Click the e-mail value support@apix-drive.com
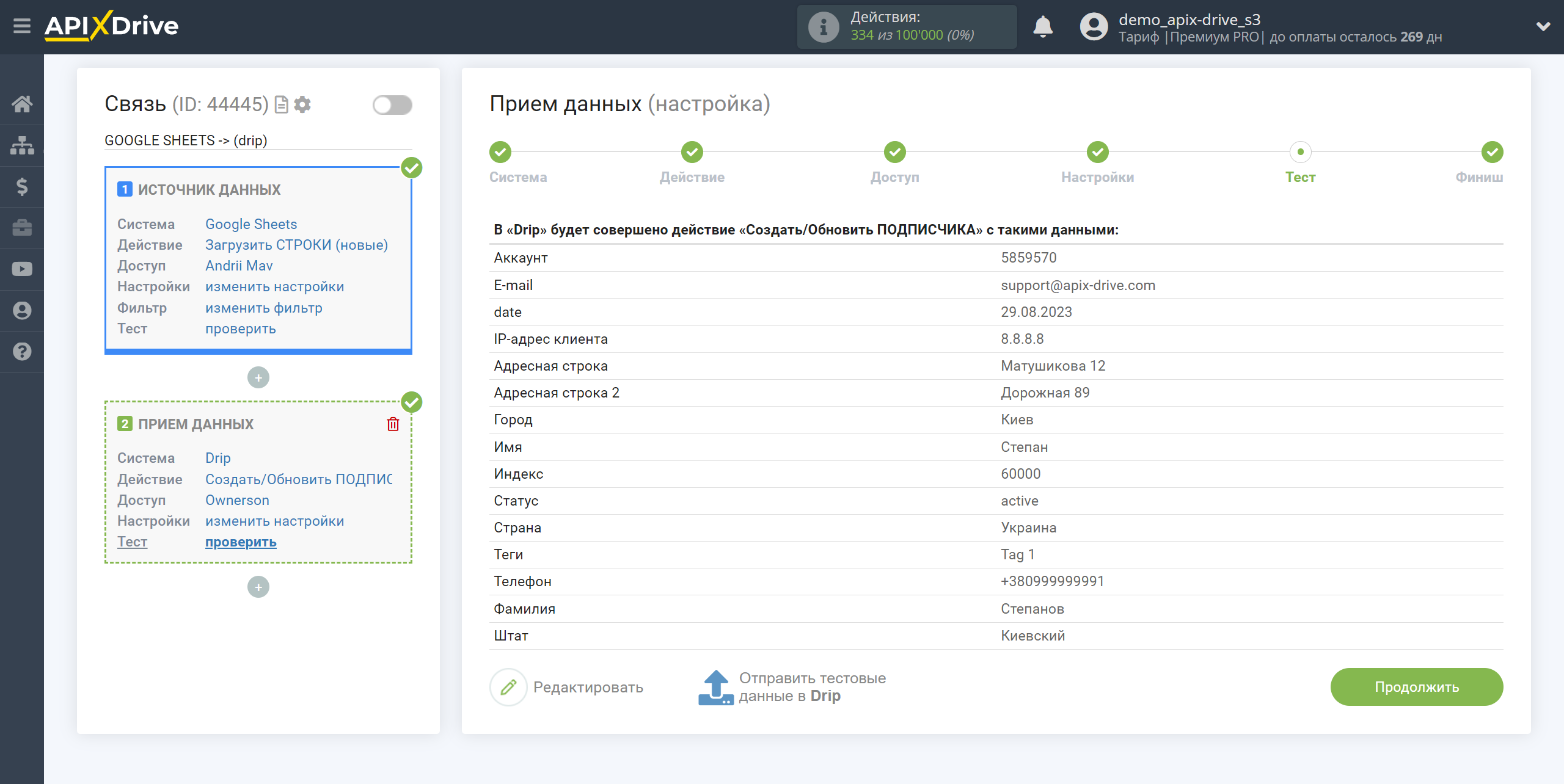 pos(1078,285)
